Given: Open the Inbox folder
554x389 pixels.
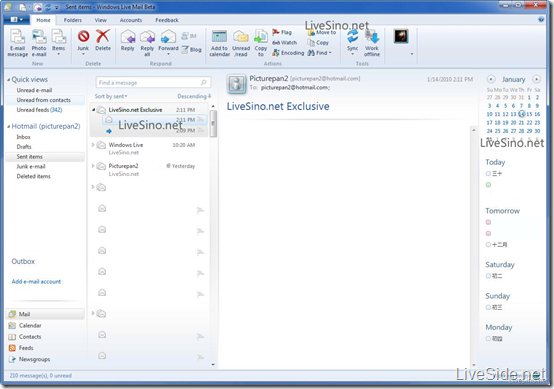Looking at the screenshot, I should pyautogui.click(x=24, y=137).
